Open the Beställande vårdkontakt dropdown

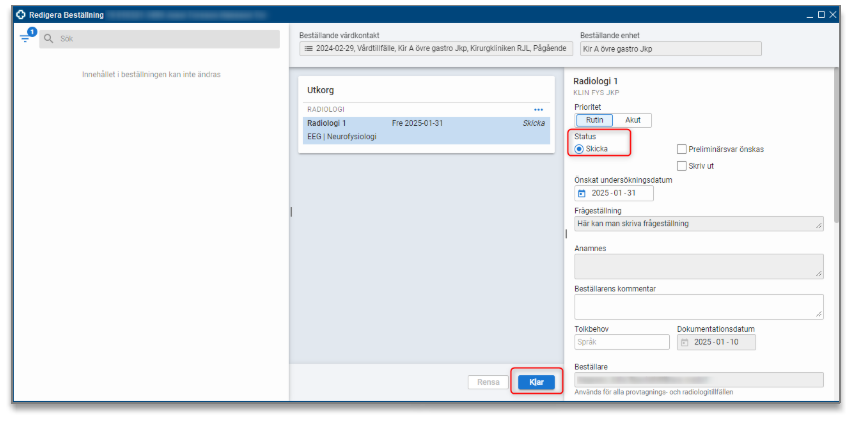click(x=436, y=48)
